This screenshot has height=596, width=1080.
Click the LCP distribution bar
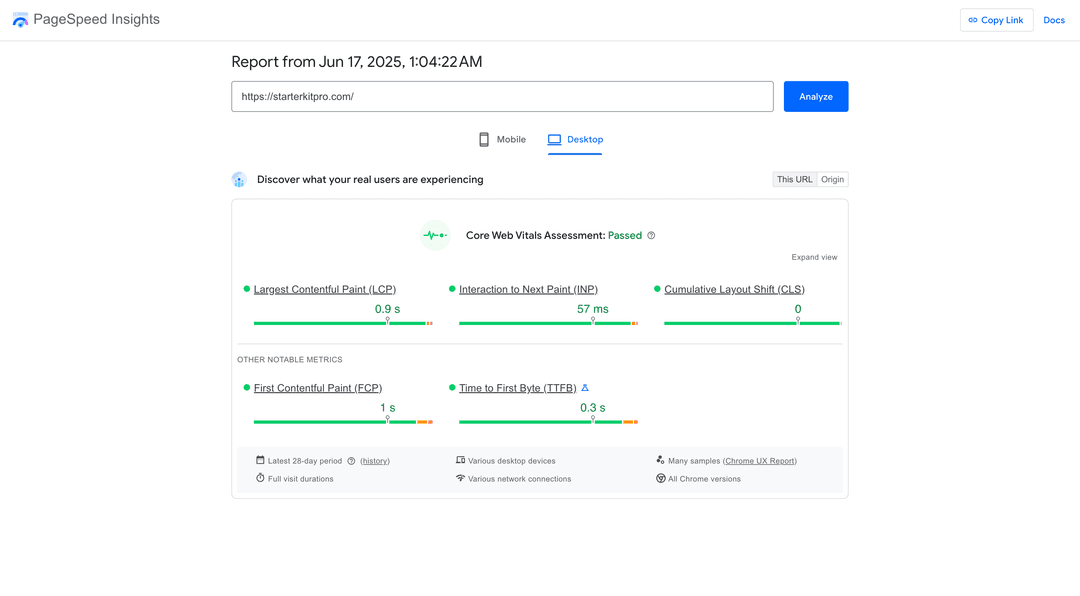[x=343, y=323]
